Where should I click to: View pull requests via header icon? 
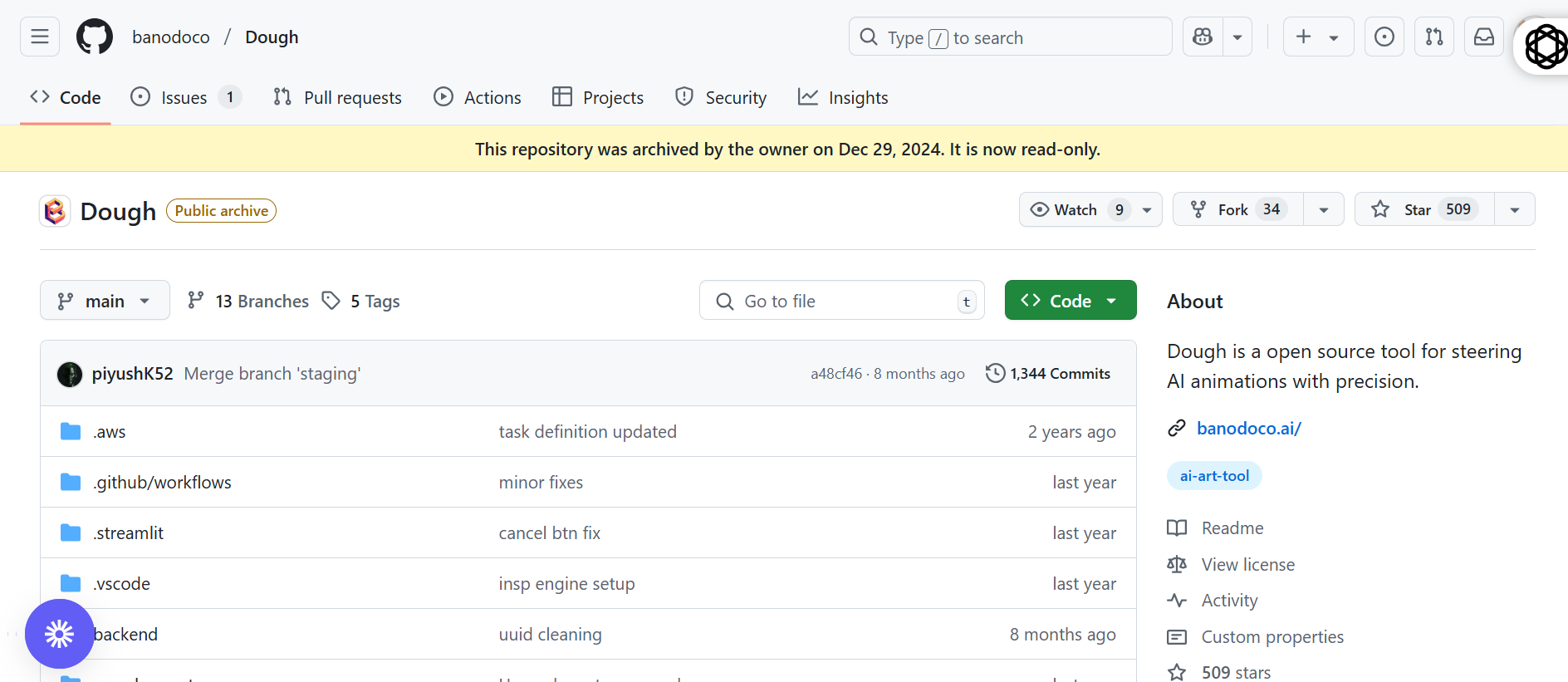tap(1434, 37)
